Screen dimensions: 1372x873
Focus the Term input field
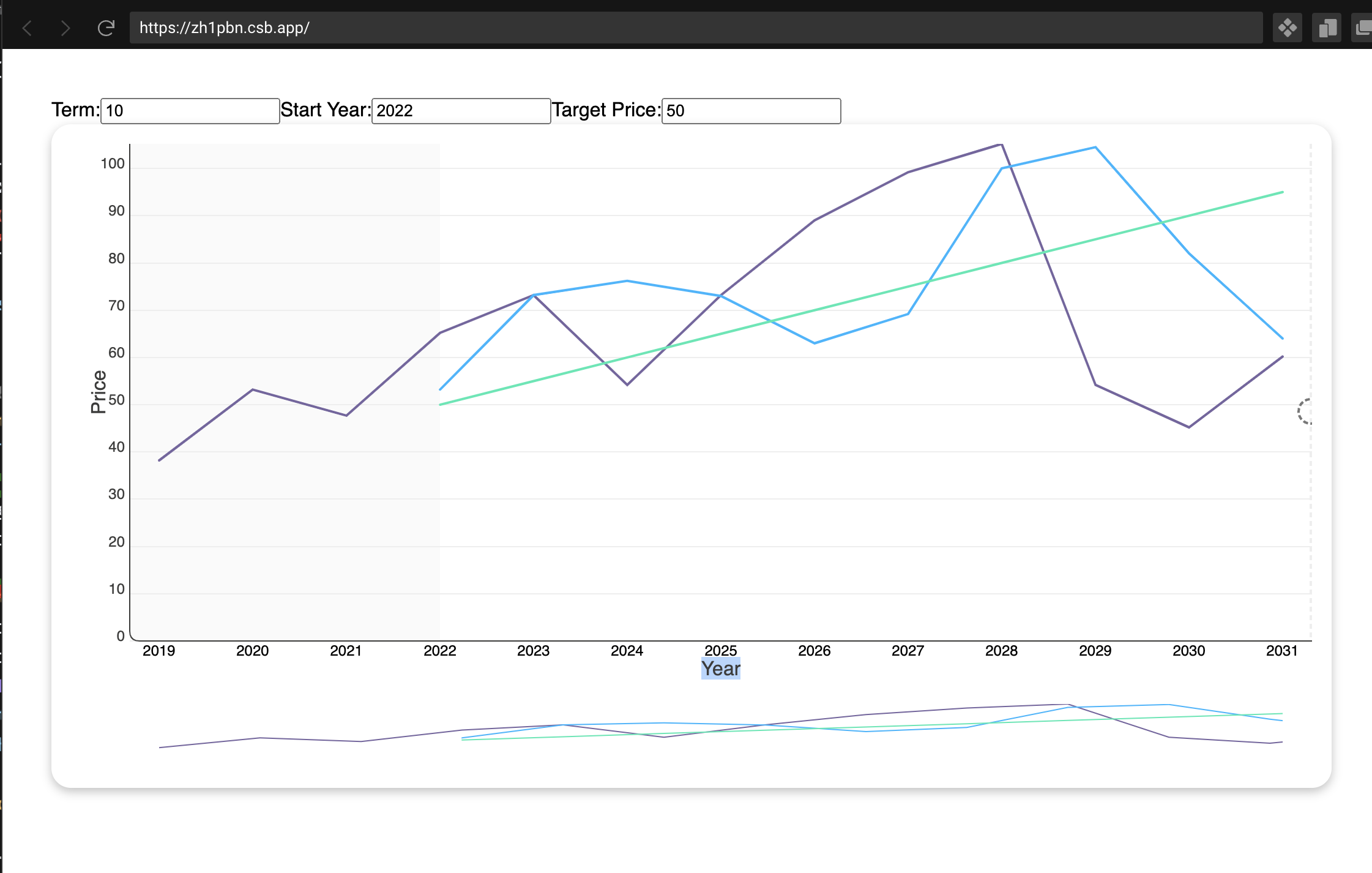tap(190, 111)
